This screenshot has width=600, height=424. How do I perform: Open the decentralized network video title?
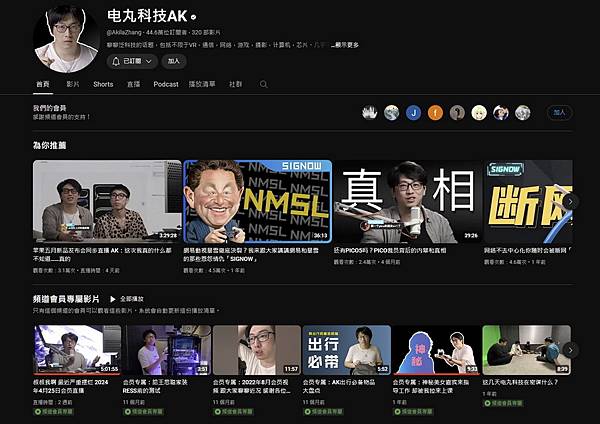[x=528, y=250]
